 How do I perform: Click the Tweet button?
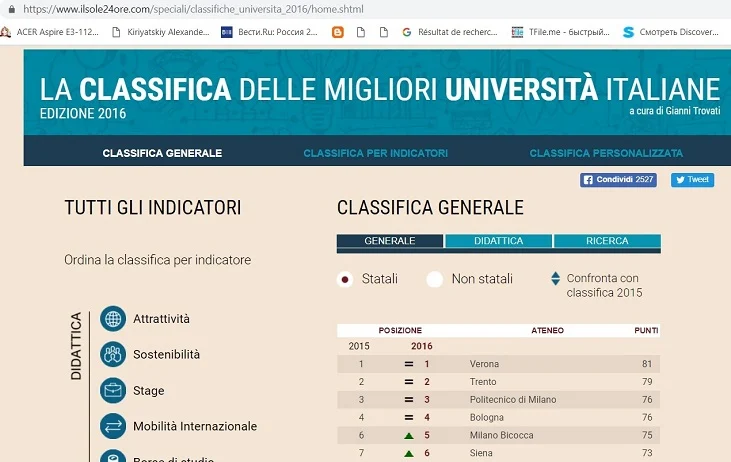[x=692, y=180]
